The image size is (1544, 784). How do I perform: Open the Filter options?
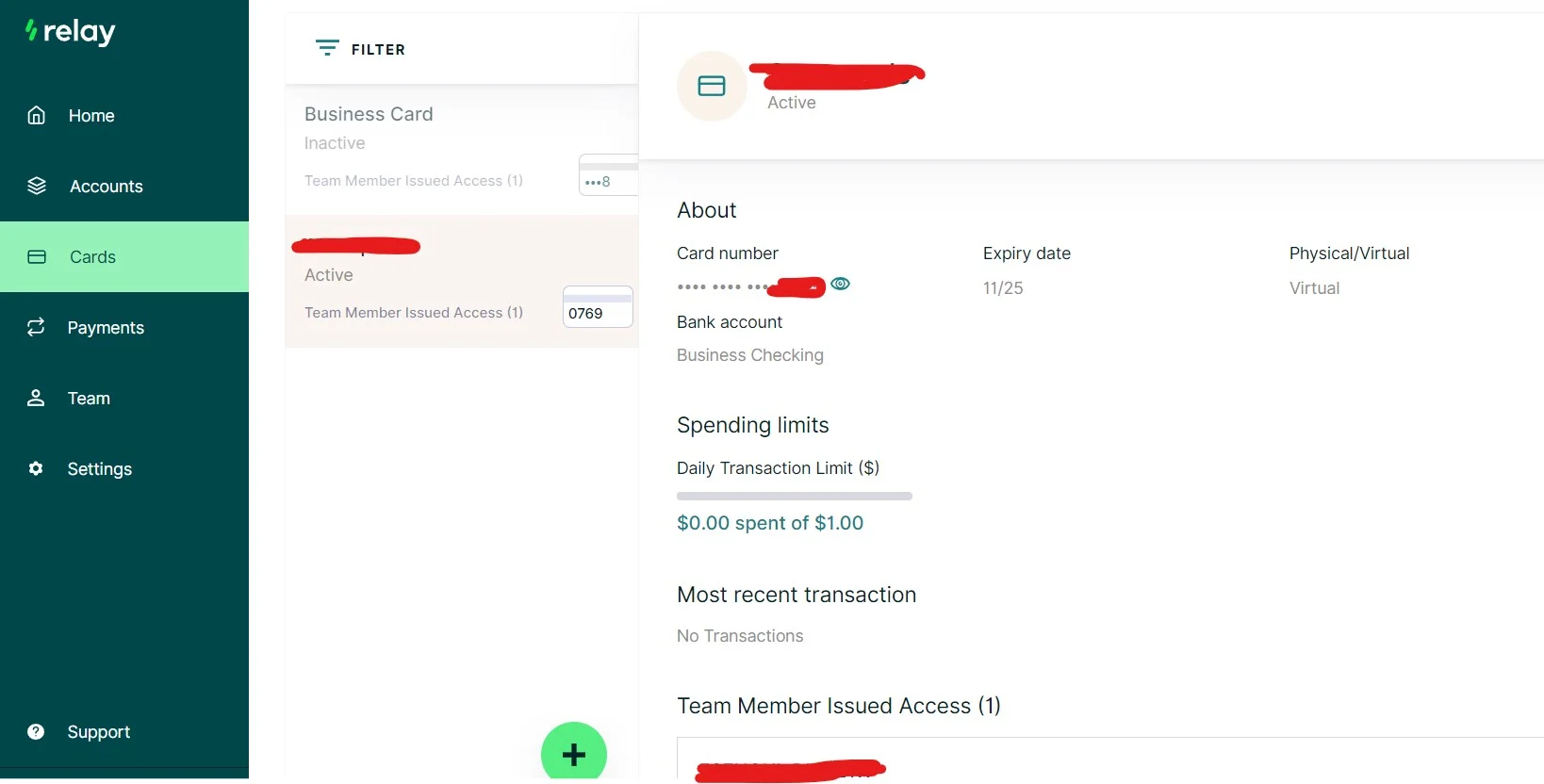[x=361, y=49]
